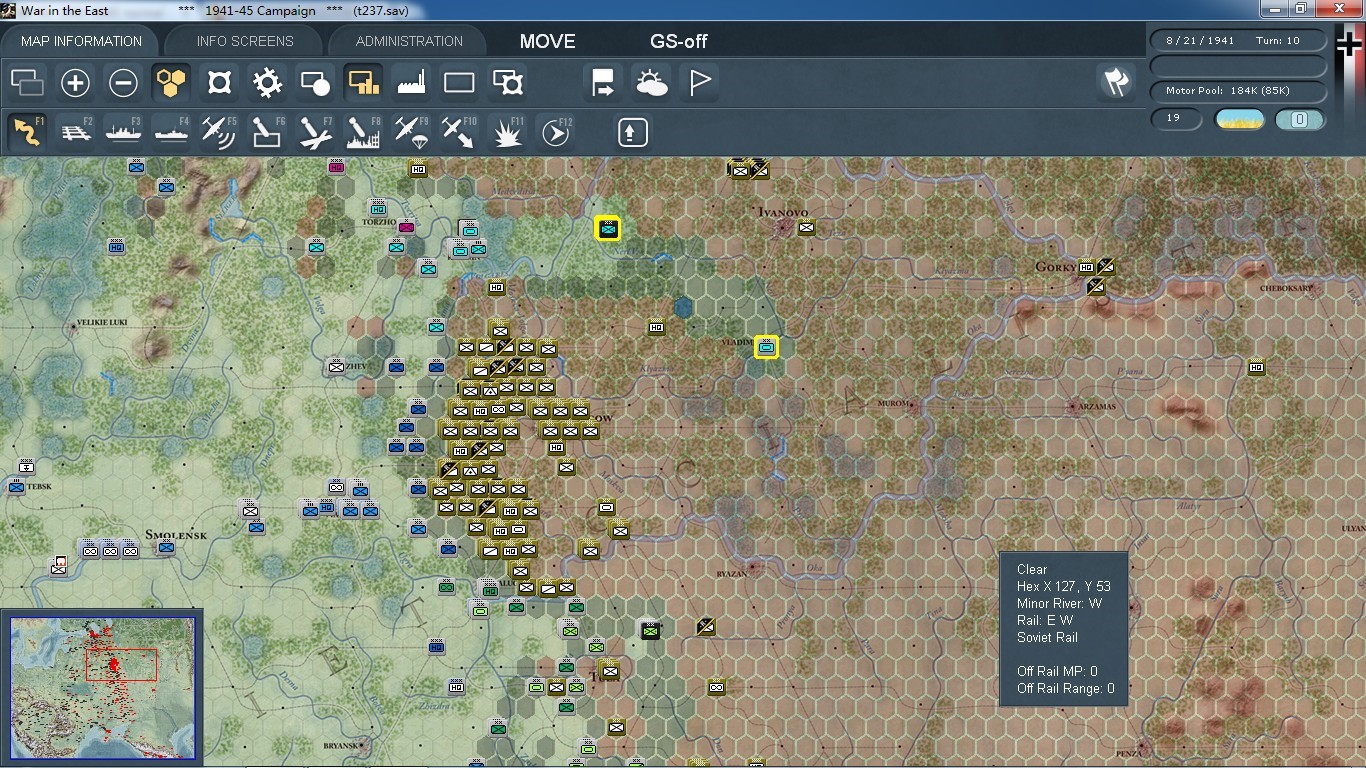Click the rectangle with circle icon
1366x768 pixels.
pyautogui.click(x=315, y=83)
